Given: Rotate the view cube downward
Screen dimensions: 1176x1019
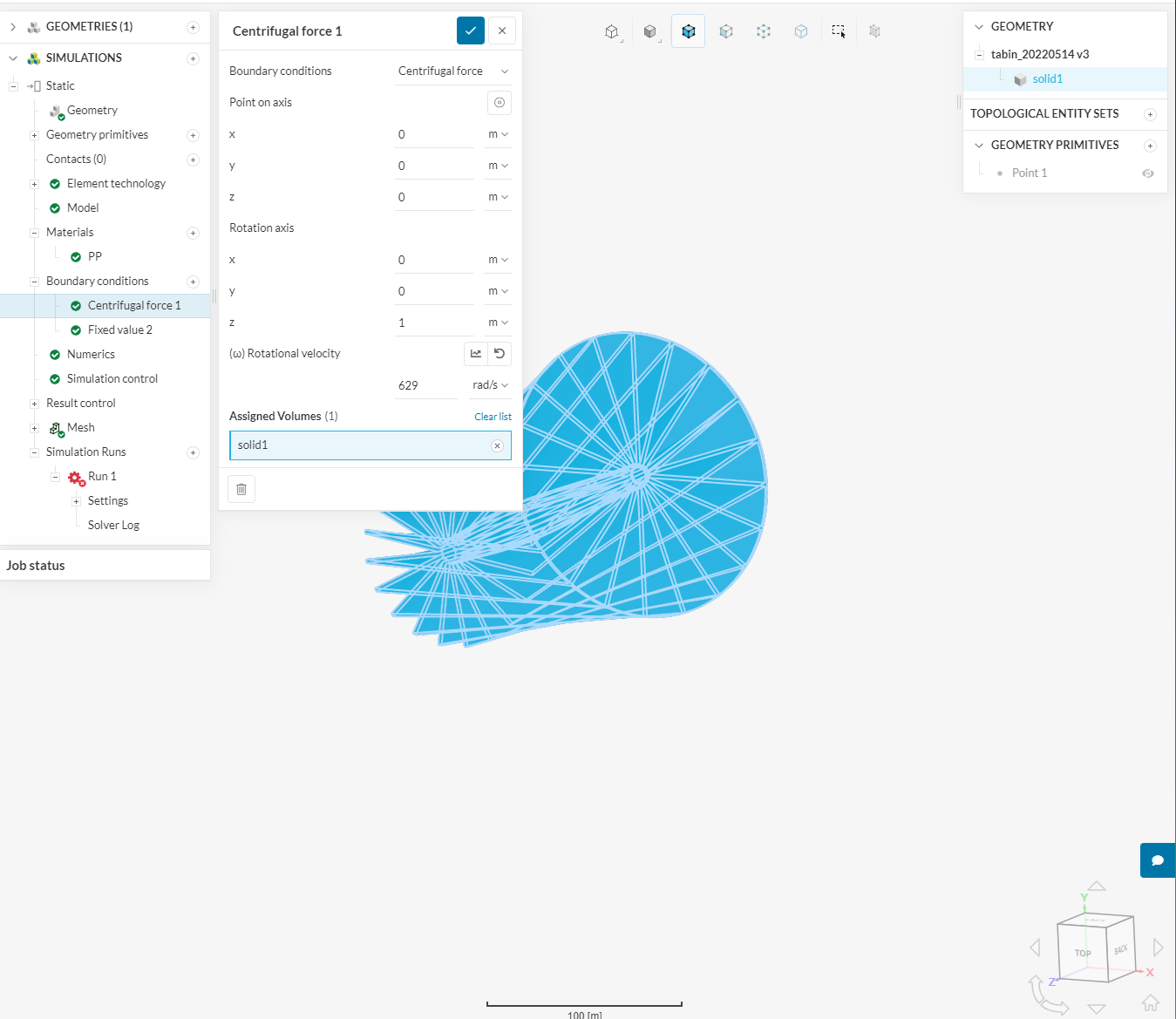Looking at the screenshot, I should click(1097, 1009).
